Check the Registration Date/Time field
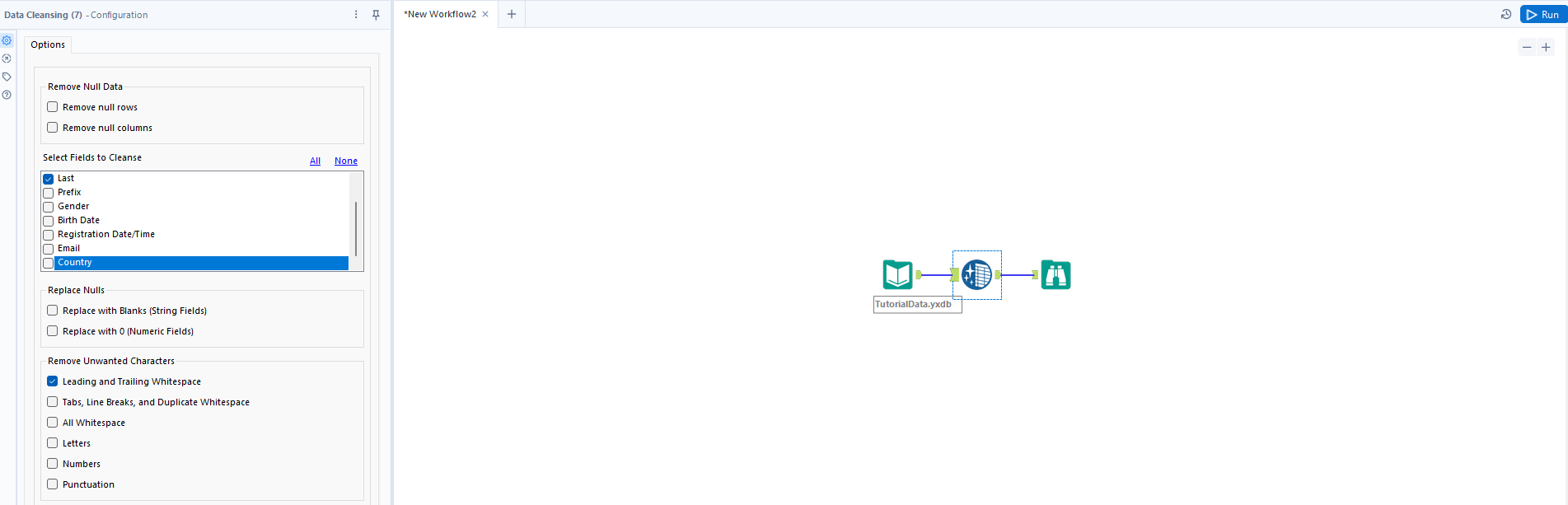Viewport: 1568px width, 505px height. tap(49, 235)
